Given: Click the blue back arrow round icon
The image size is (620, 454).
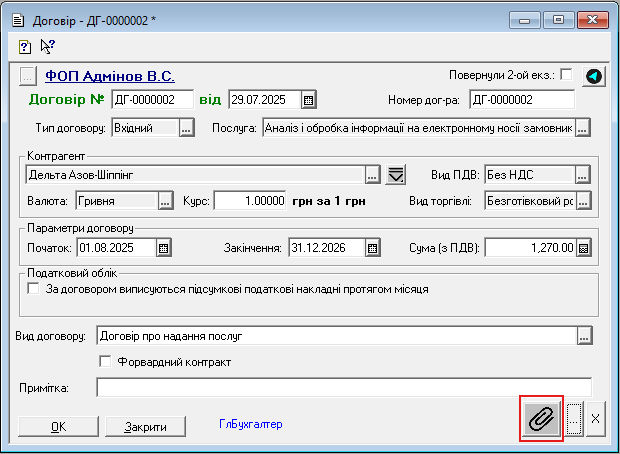Looking at the screenshot, I should (593, 76).
